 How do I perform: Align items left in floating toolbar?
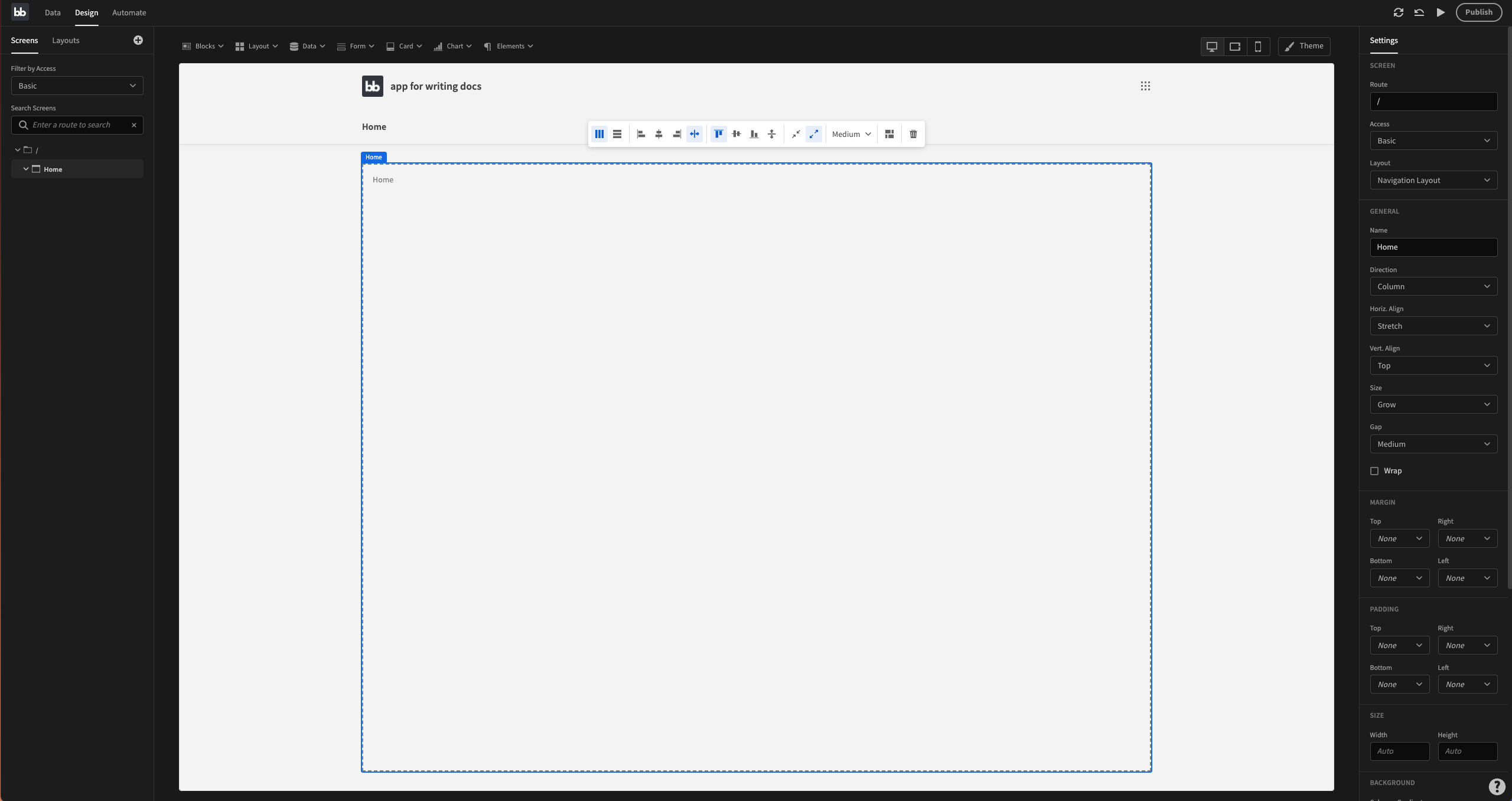pos(641,134)
